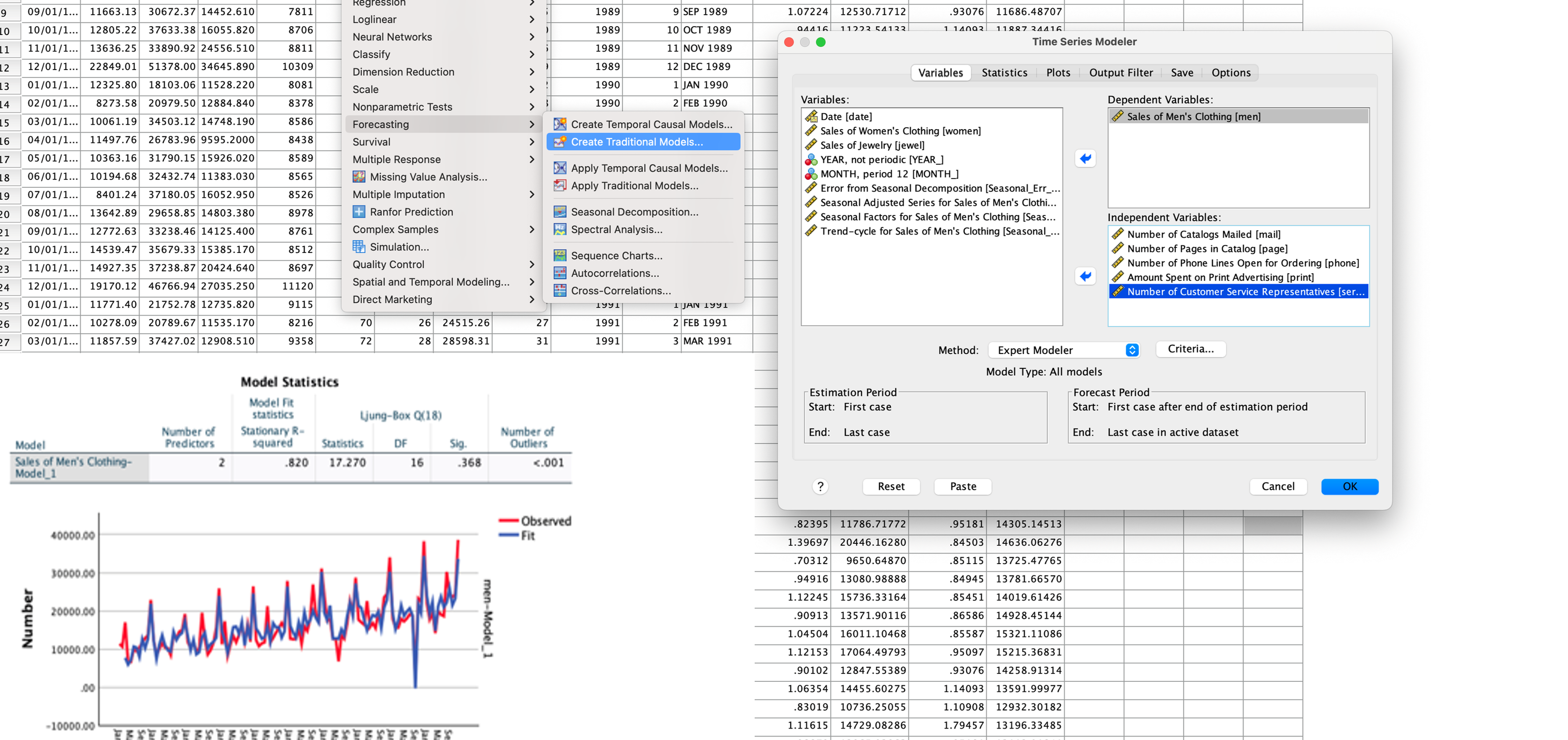
Task: Select Sales of Men's Clothing [men] dependent variable
Action: pyautogui.click(x=1238, y=116)
